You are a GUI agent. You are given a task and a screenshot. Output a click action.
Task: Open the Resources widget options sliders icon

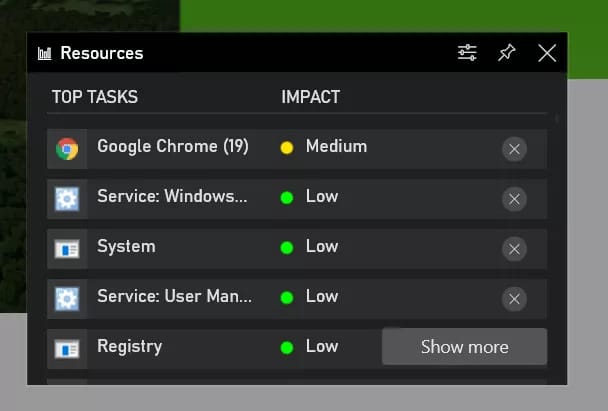pos(467,53)
